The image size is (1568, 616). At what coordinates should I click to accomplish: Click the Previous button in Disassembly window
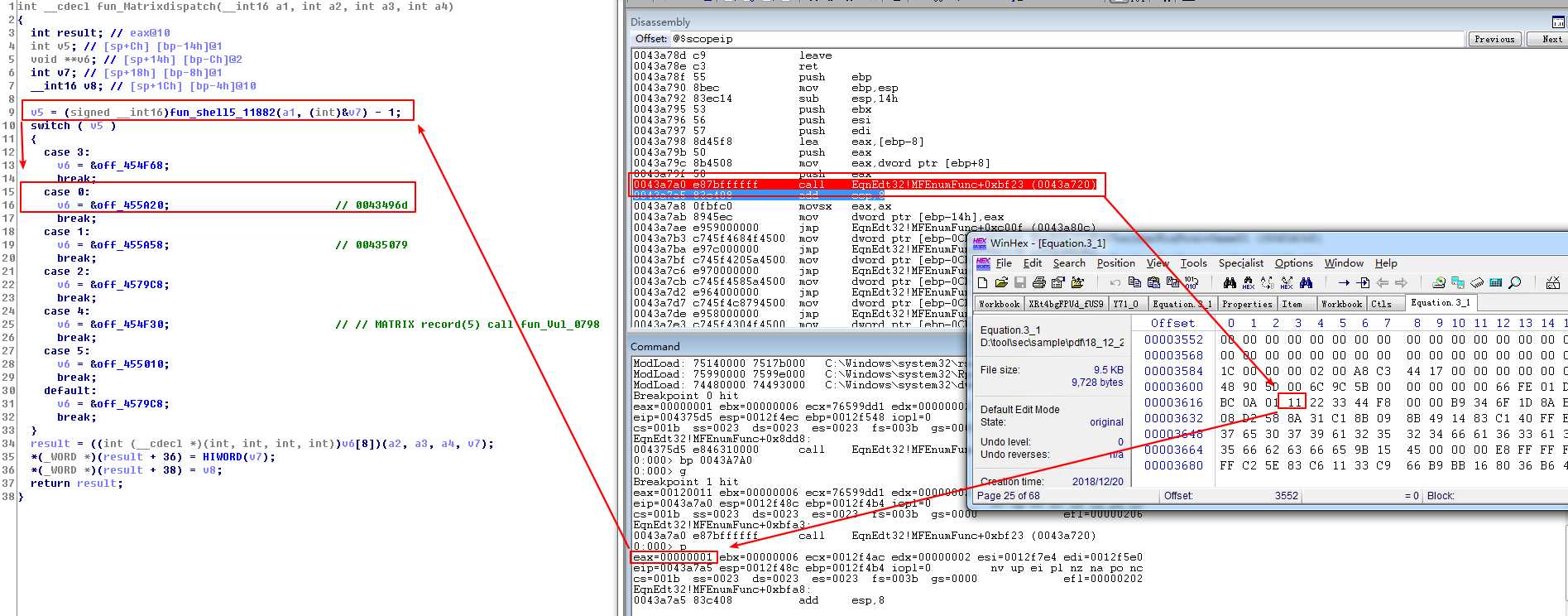1494,39
